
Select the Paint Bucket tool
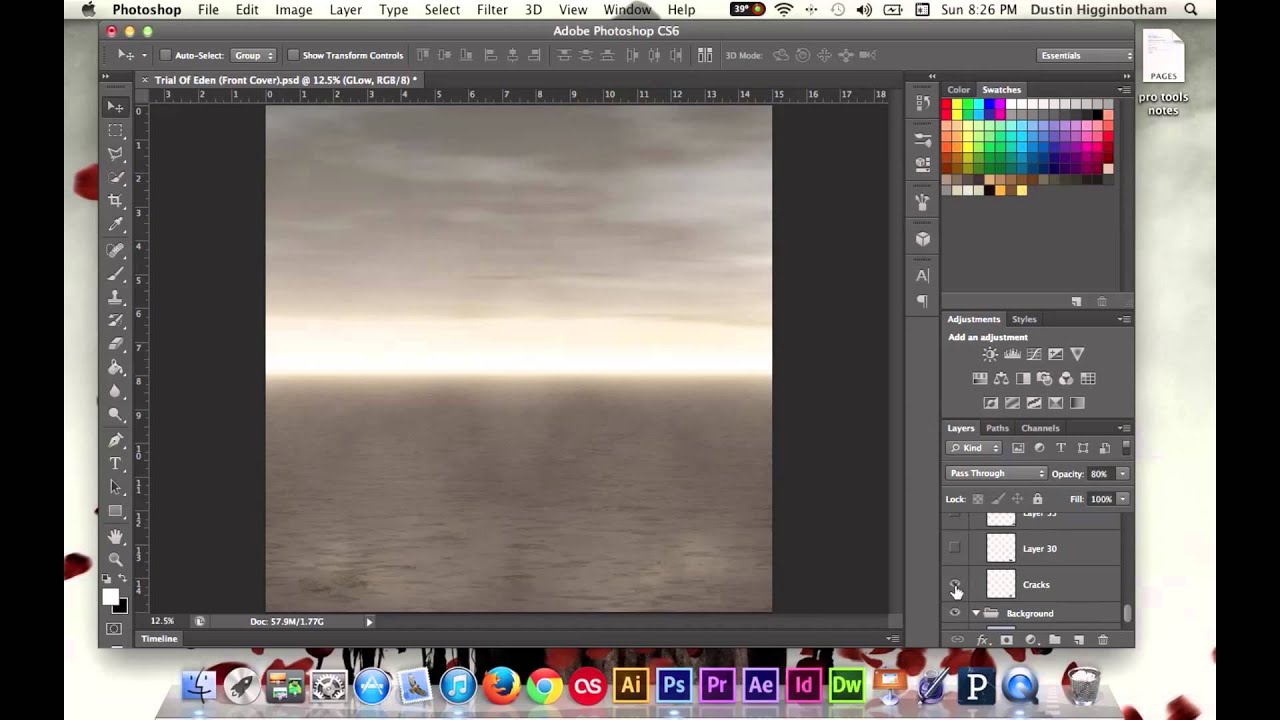click(x=116, y=368)
